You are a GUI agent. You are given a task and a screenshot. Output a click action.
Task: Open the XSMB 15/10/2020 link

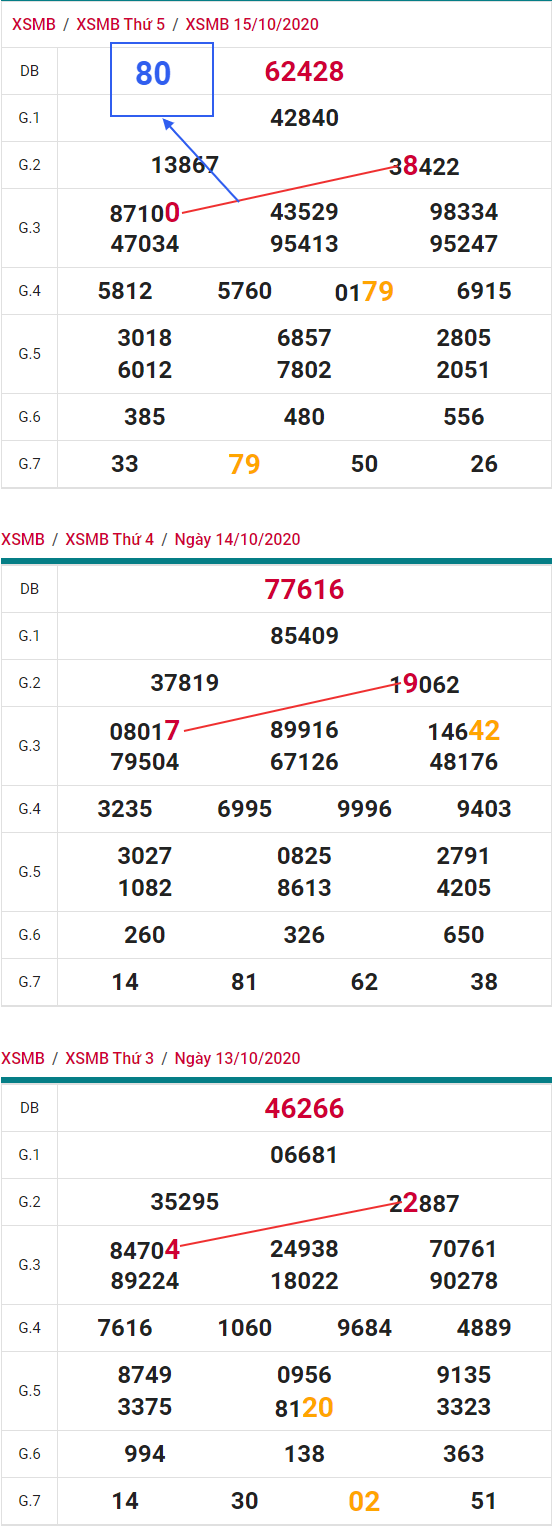252,24
